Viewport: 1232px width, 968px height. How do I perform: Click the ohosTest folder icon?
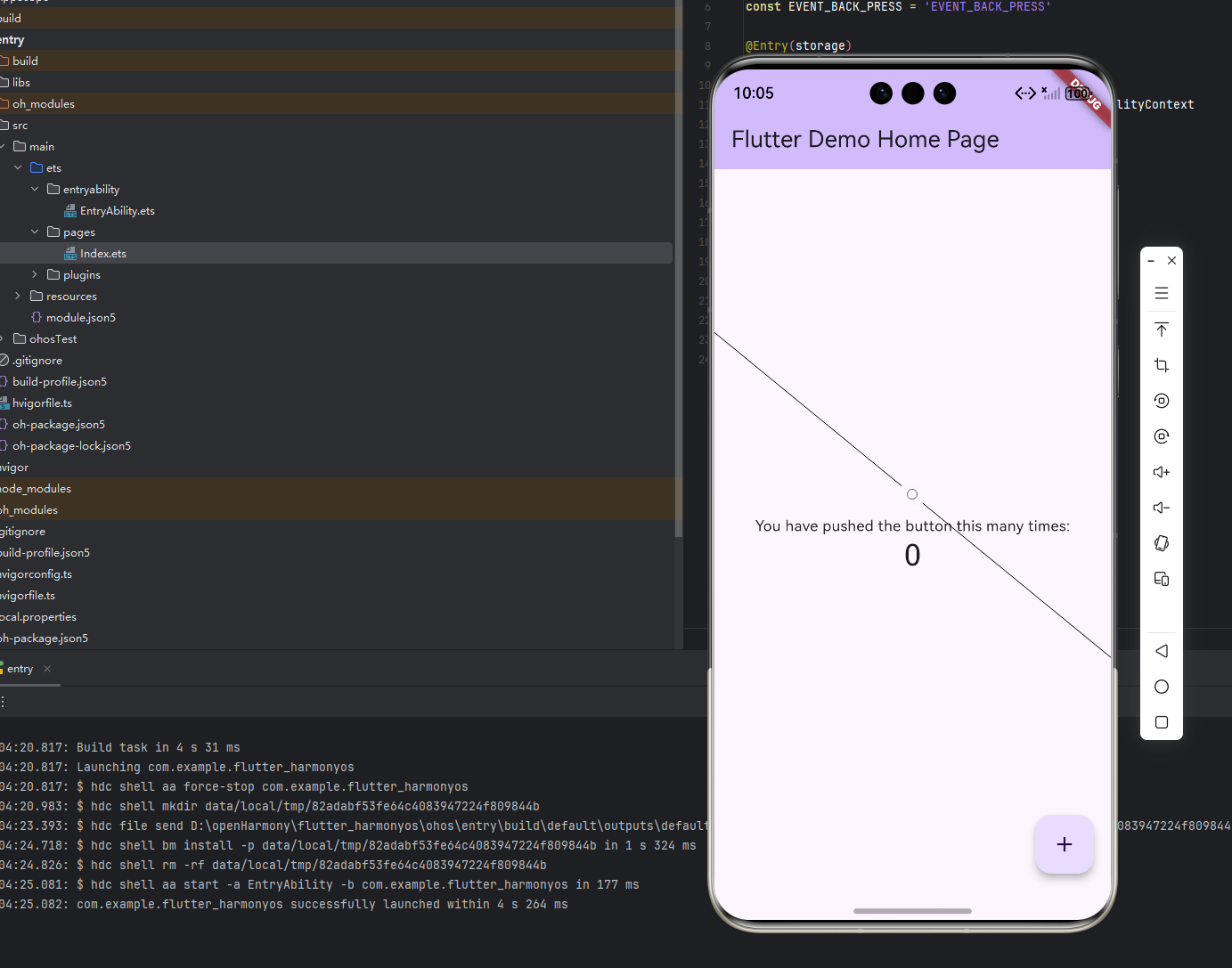(20, 338)
